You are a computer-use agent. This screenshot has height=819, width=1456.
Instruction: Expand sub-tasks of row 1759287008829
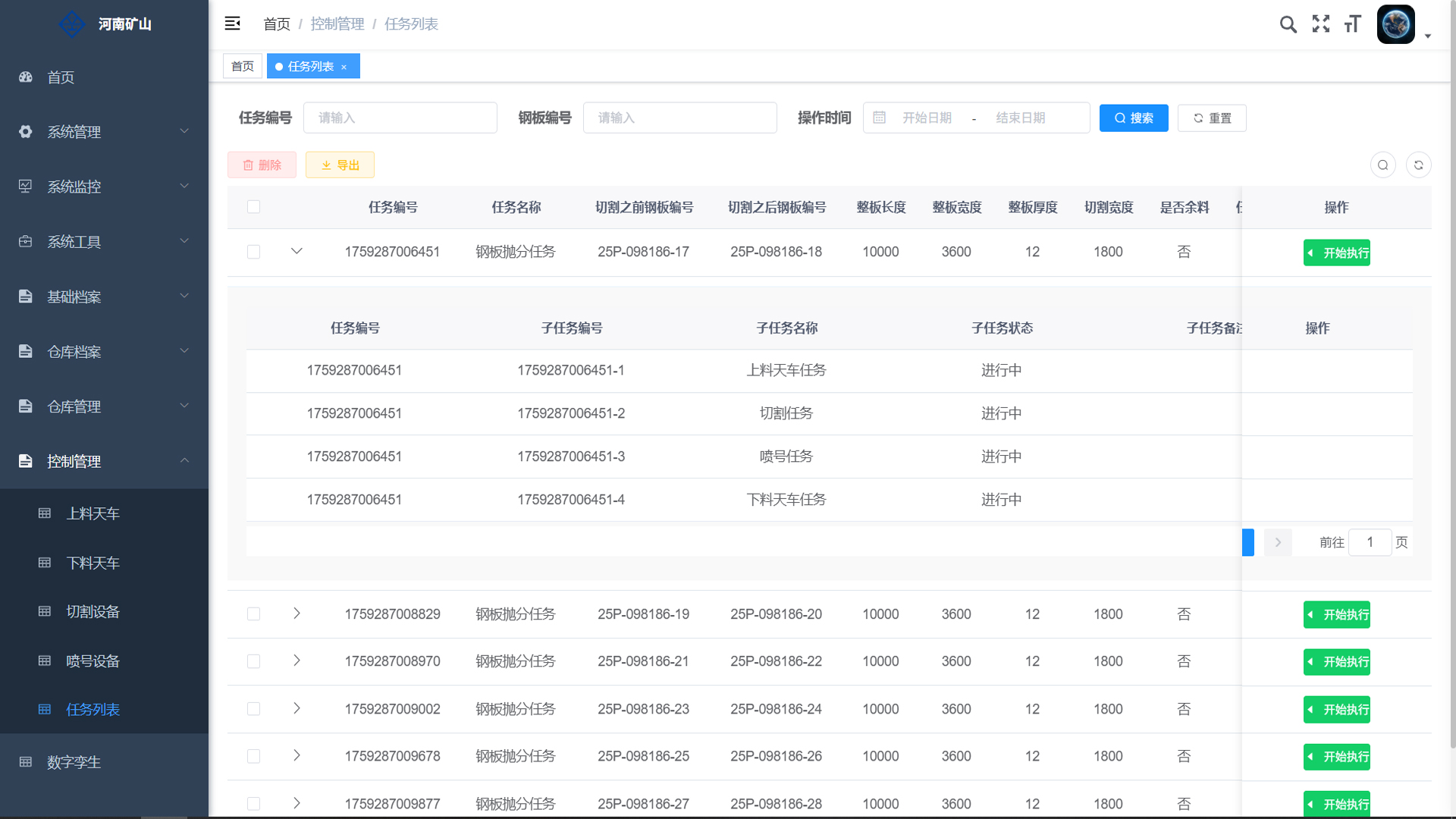297,613
